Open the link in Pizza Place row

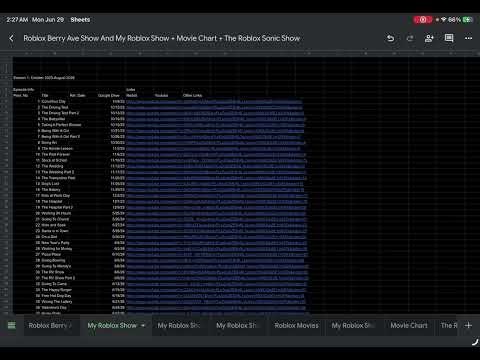coord(217,254)
